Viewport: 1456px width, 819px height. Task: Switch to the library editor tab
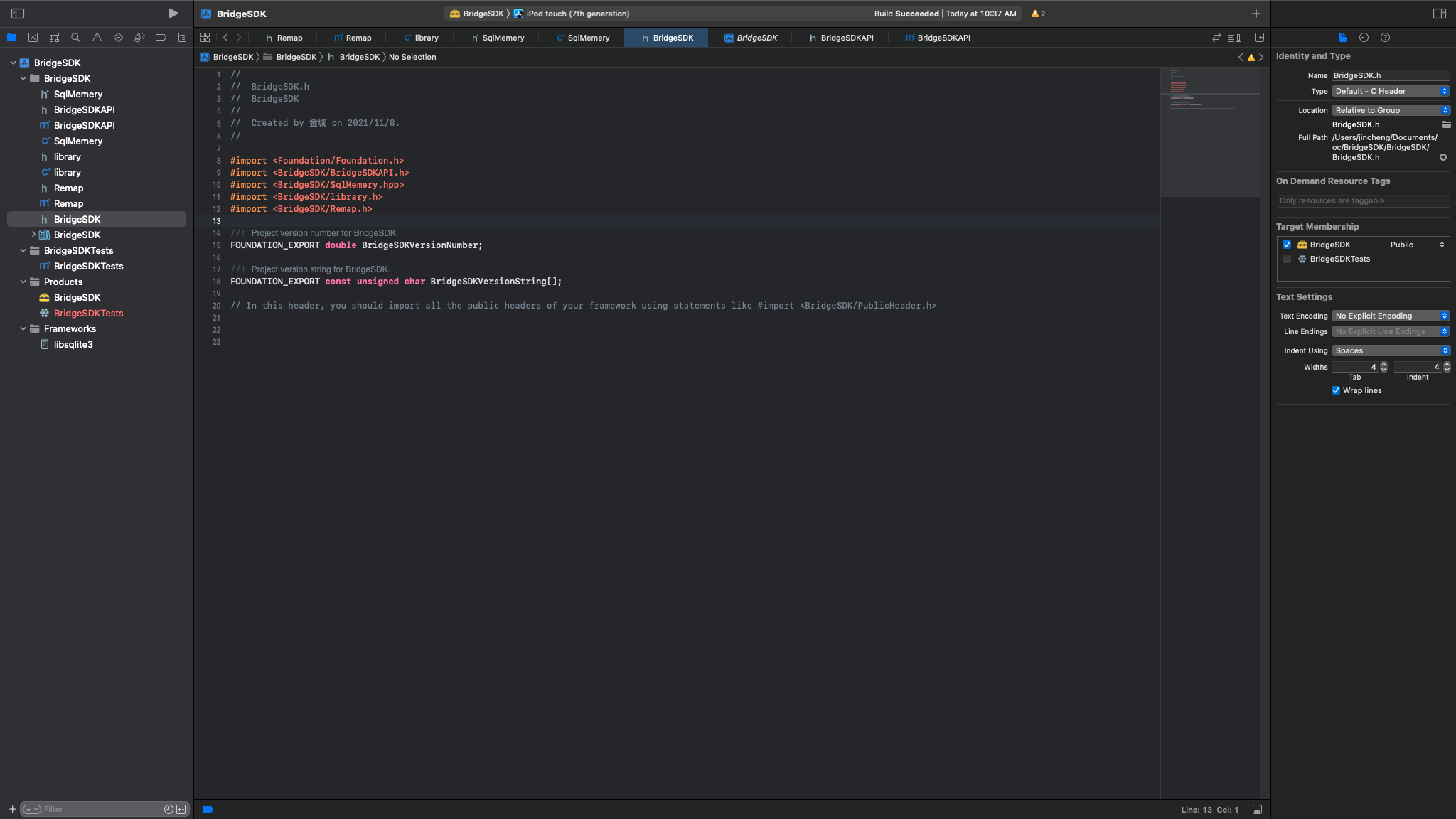(x=421, y=38)
